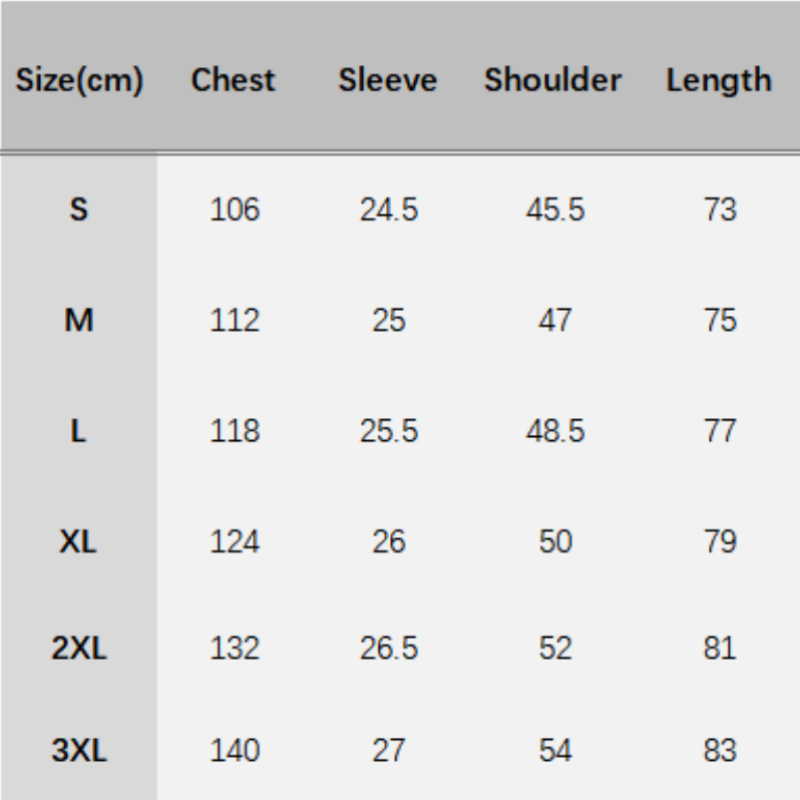Screen dimensions: 800x800
Task: Select the Length column header
Action: pyautogui.click(x=719, y=81)
